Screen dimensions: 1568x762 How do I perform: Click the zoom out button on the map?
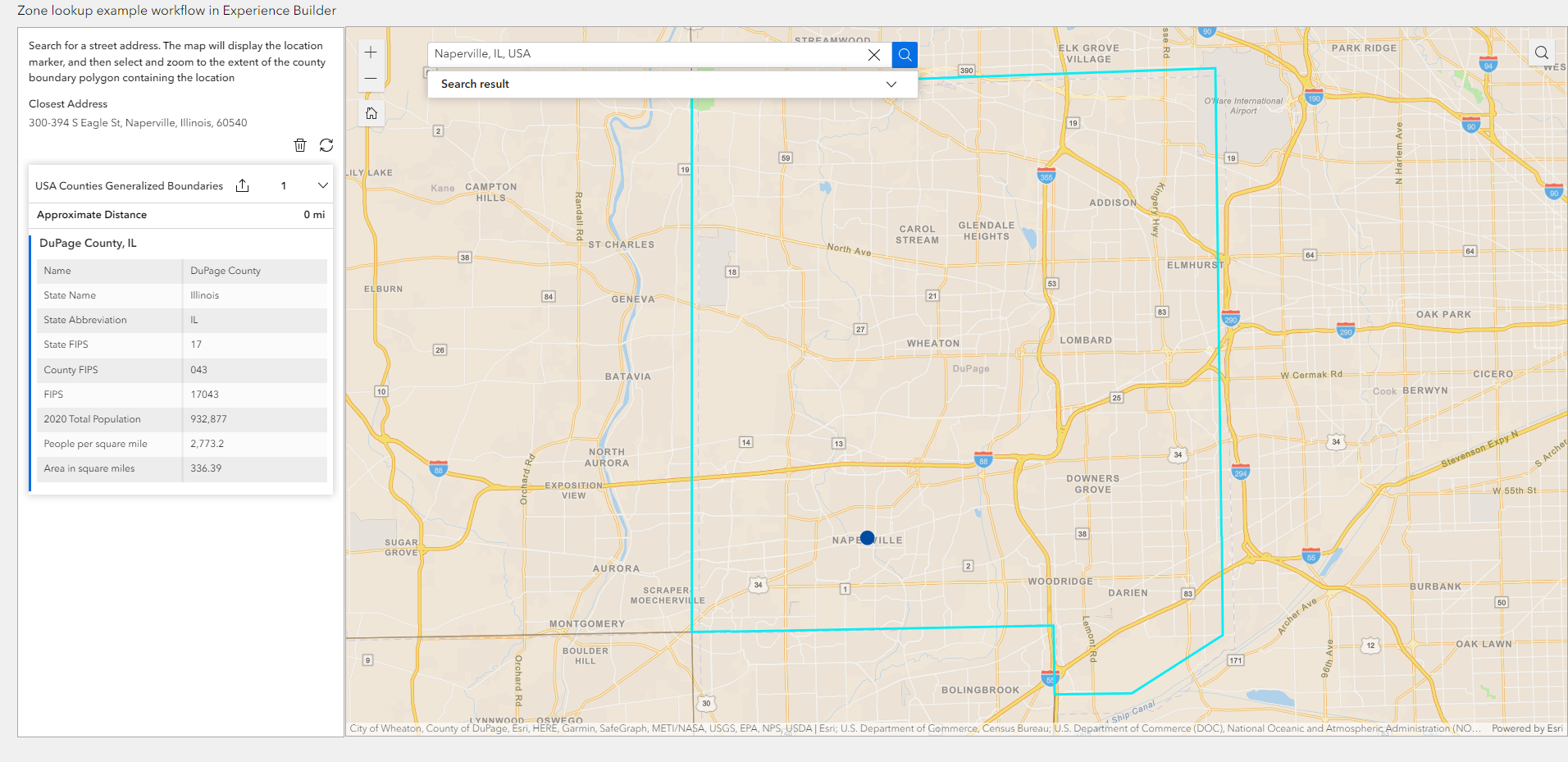[371, 79]
